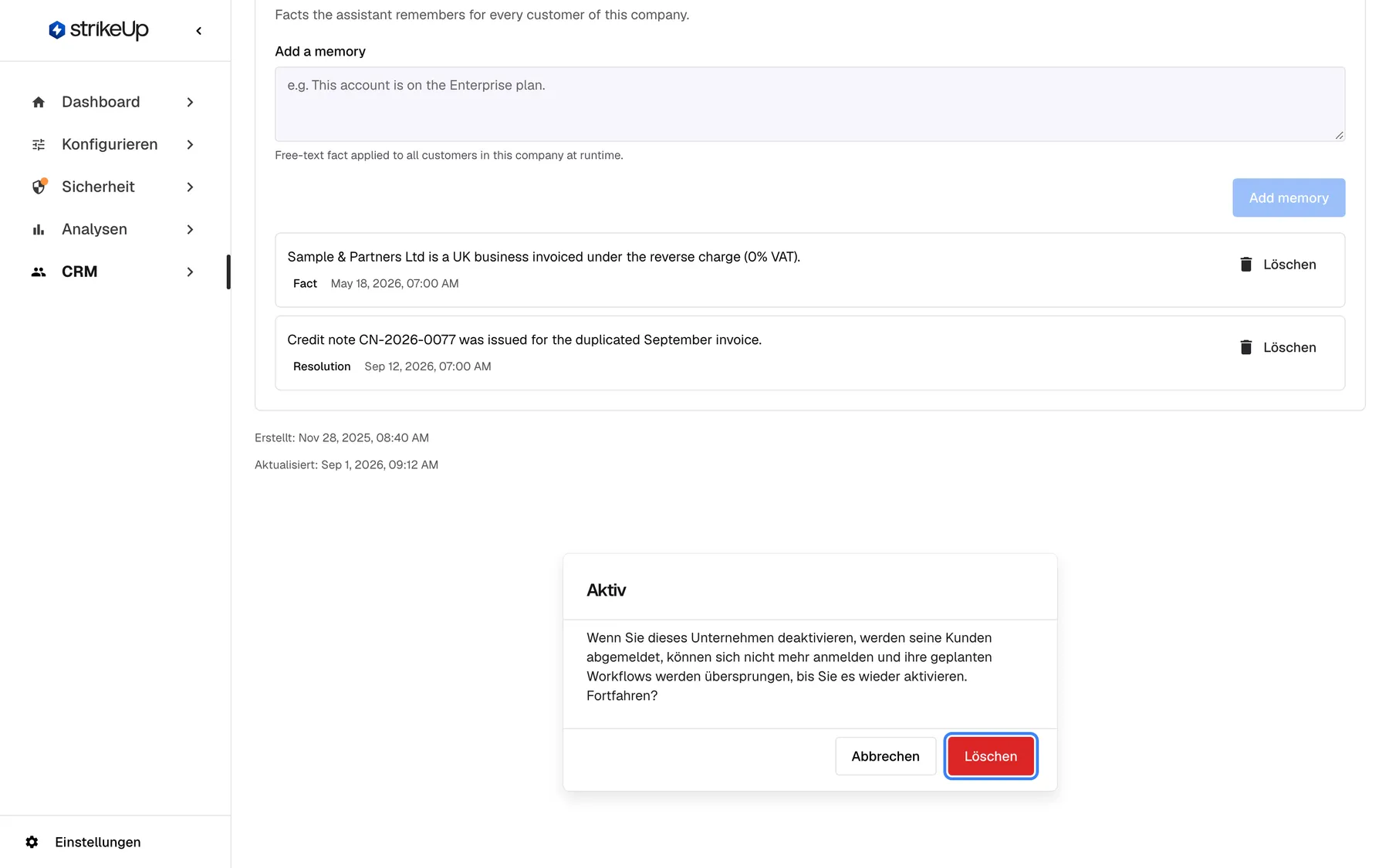The image size is (1389, 868).
Task: Click the Einstellungen gear icon
Action: click(32, 842)
